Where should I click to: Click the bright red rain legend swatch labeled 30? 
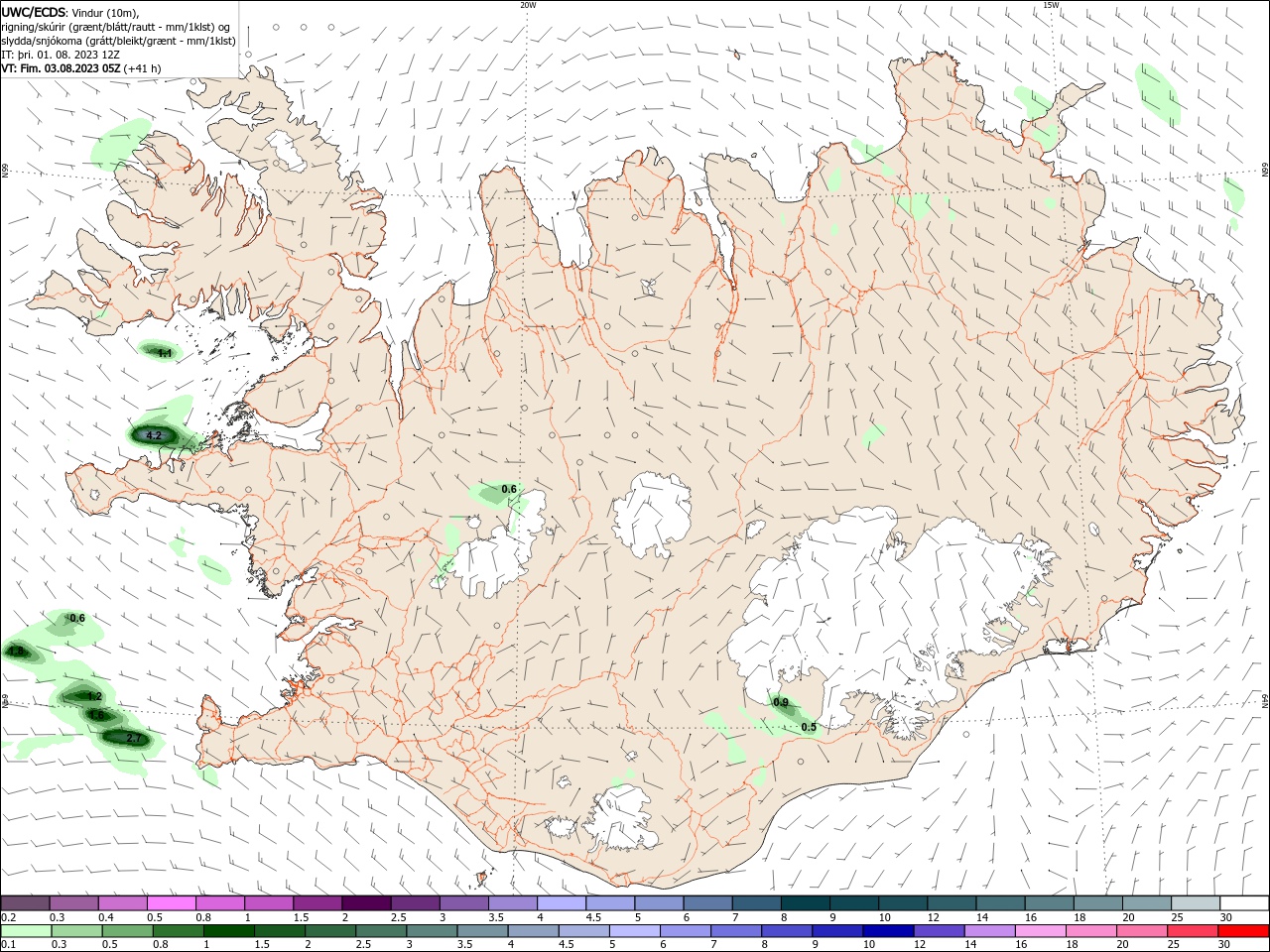click(x=1244, y=931)
